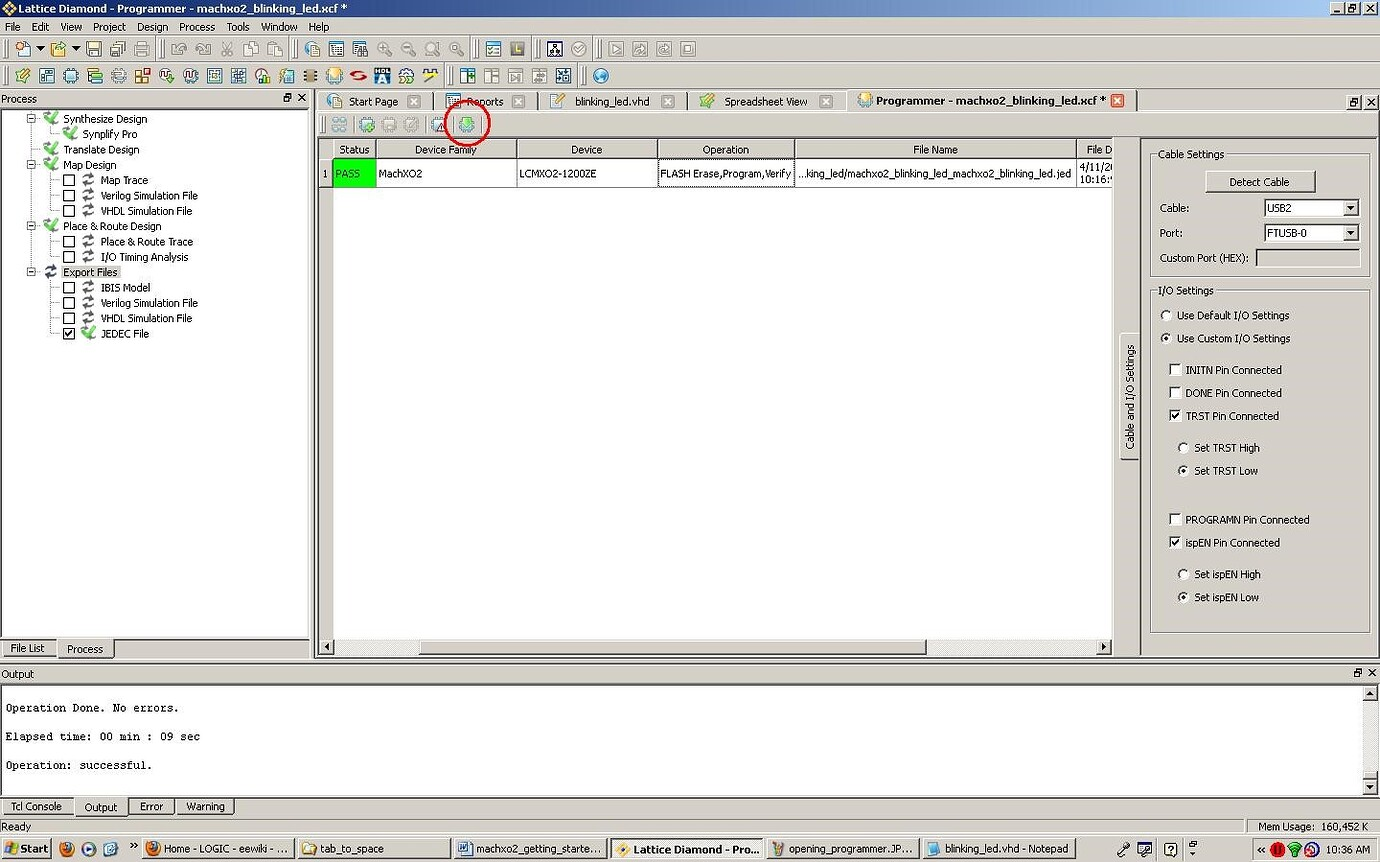Viewport: 1380px width, 862px height.
Task: Close the Programmer machxo2_blinking_led.xcf tab
Action: pos(1117,100)
